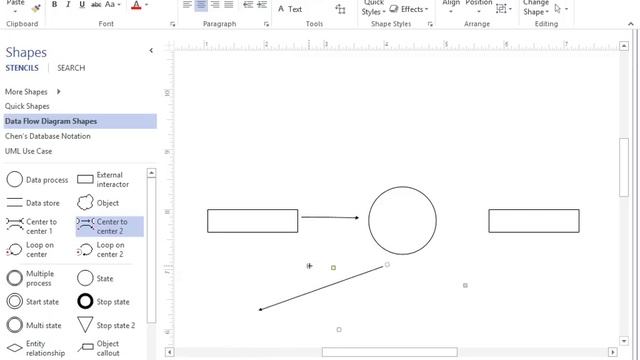Select the Start state shape
Screen dimensions: 640x360
click(x=33, y=302)
